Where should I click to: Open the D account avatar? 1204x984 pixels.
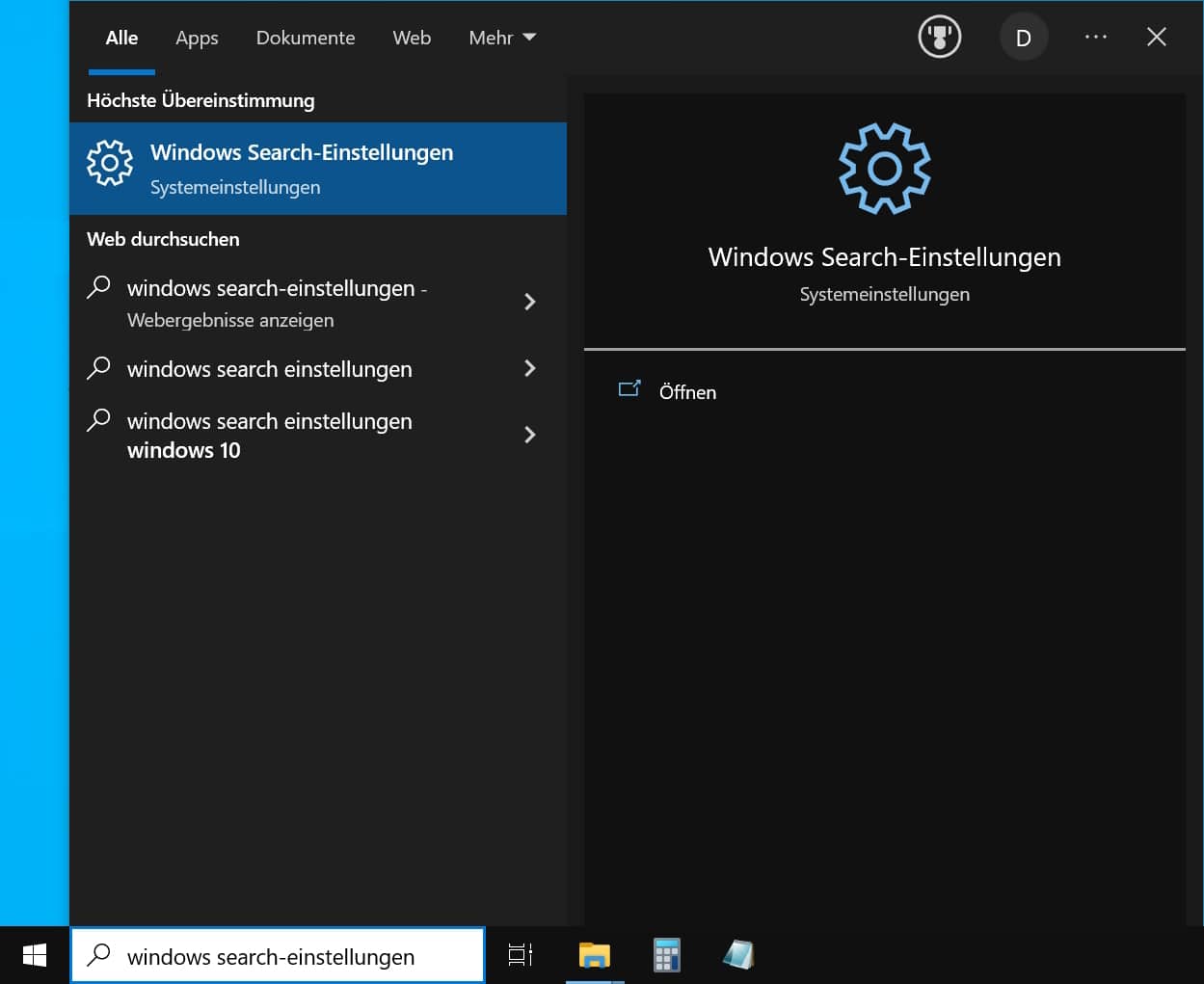1024,38
